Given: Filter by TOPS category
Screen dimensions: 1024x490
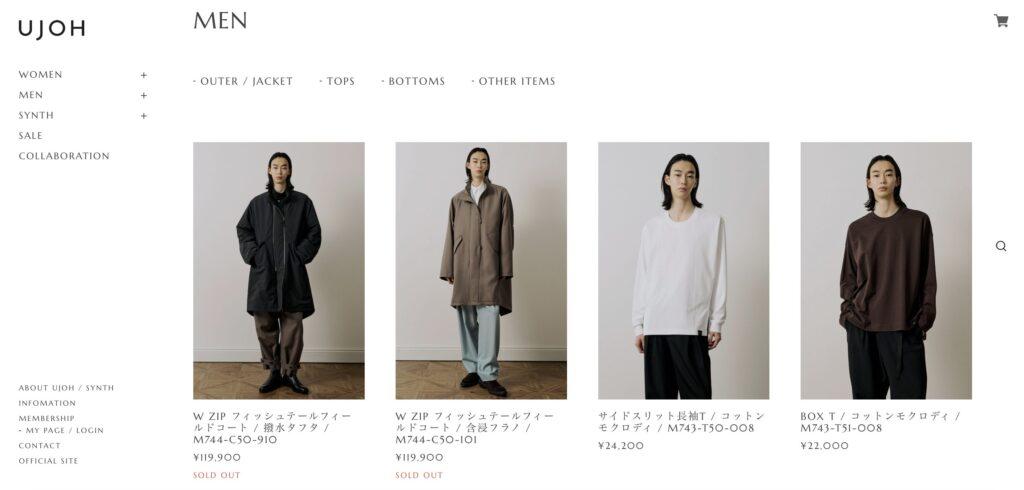Looking at the screenshot, I should click(x=337, y=82).
